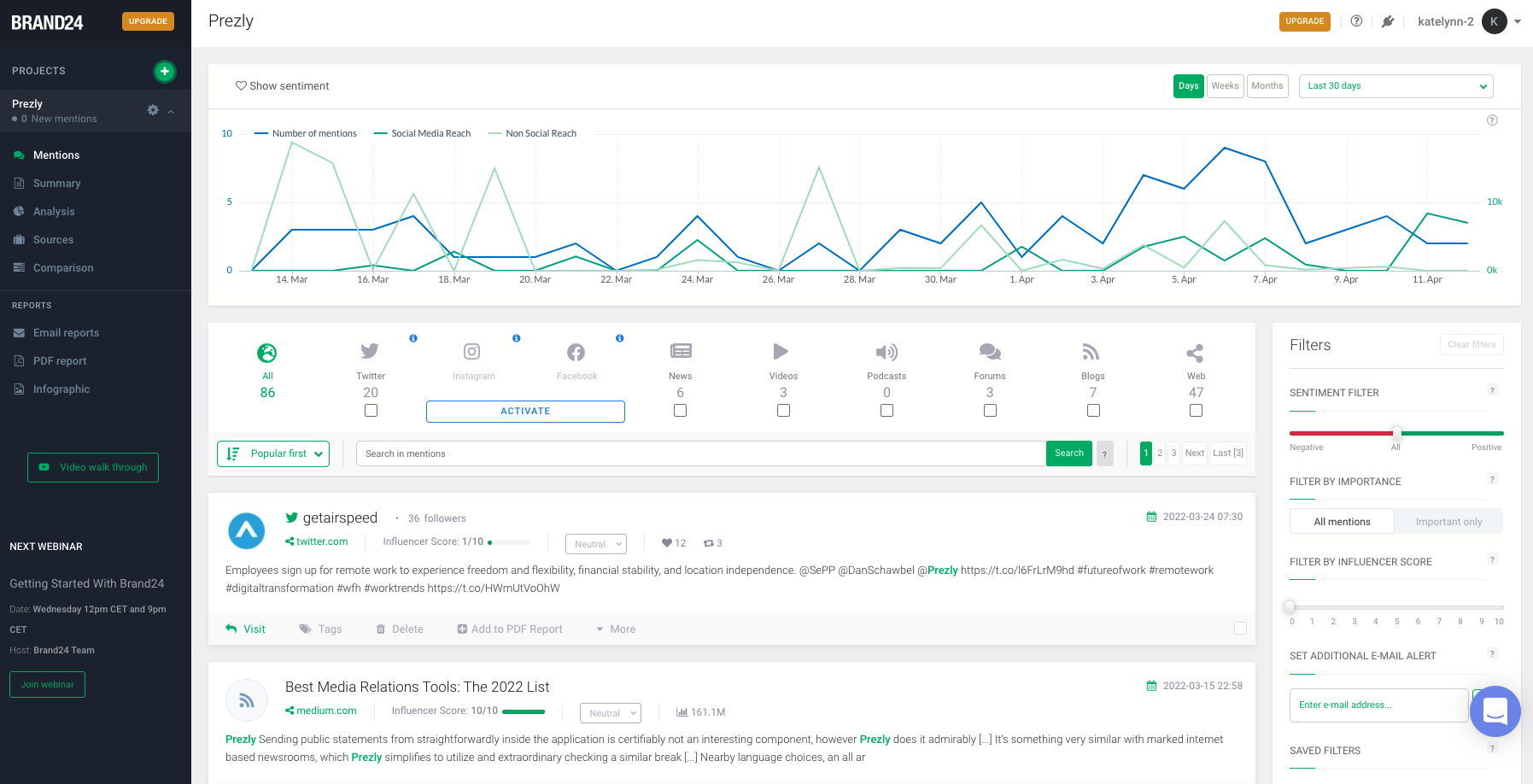Adjust the sentiment filter slider handle
Viewport: 1533px width, 784px height.
pos(1396,433)
